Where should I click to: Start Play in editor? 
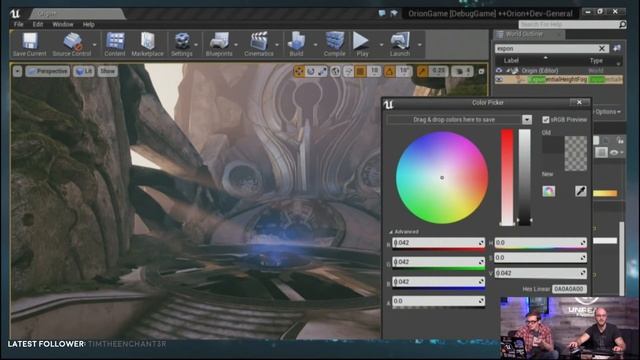click(x=362, y=44)
